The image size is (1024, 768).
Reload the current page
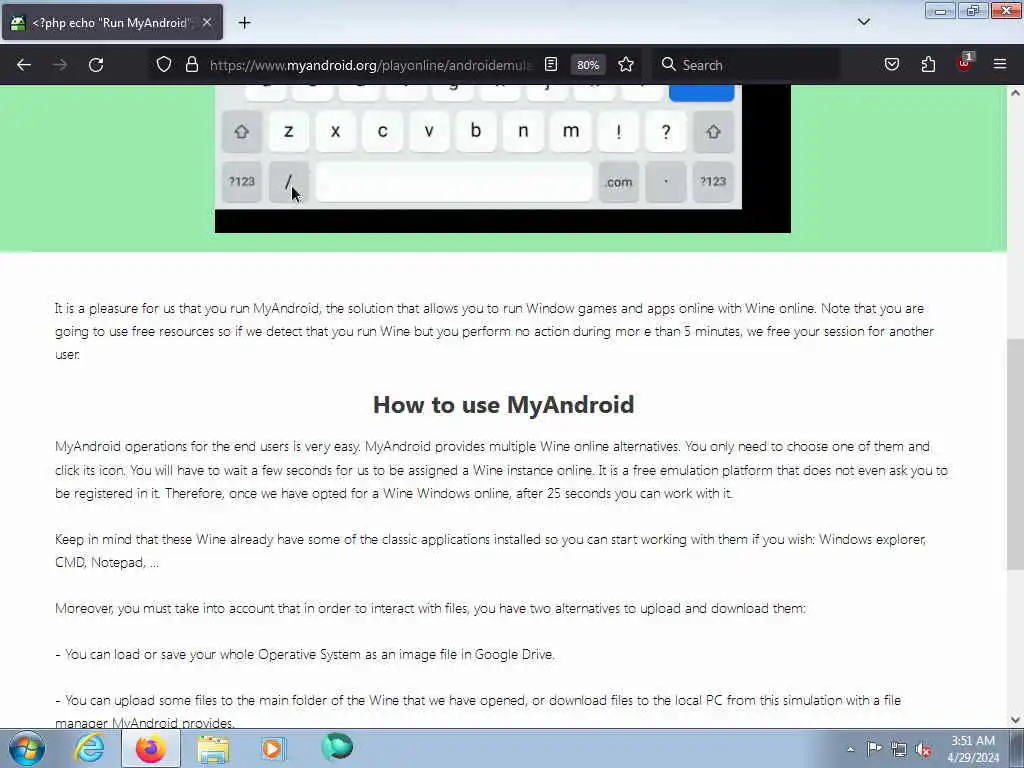[x=96, y=65]
